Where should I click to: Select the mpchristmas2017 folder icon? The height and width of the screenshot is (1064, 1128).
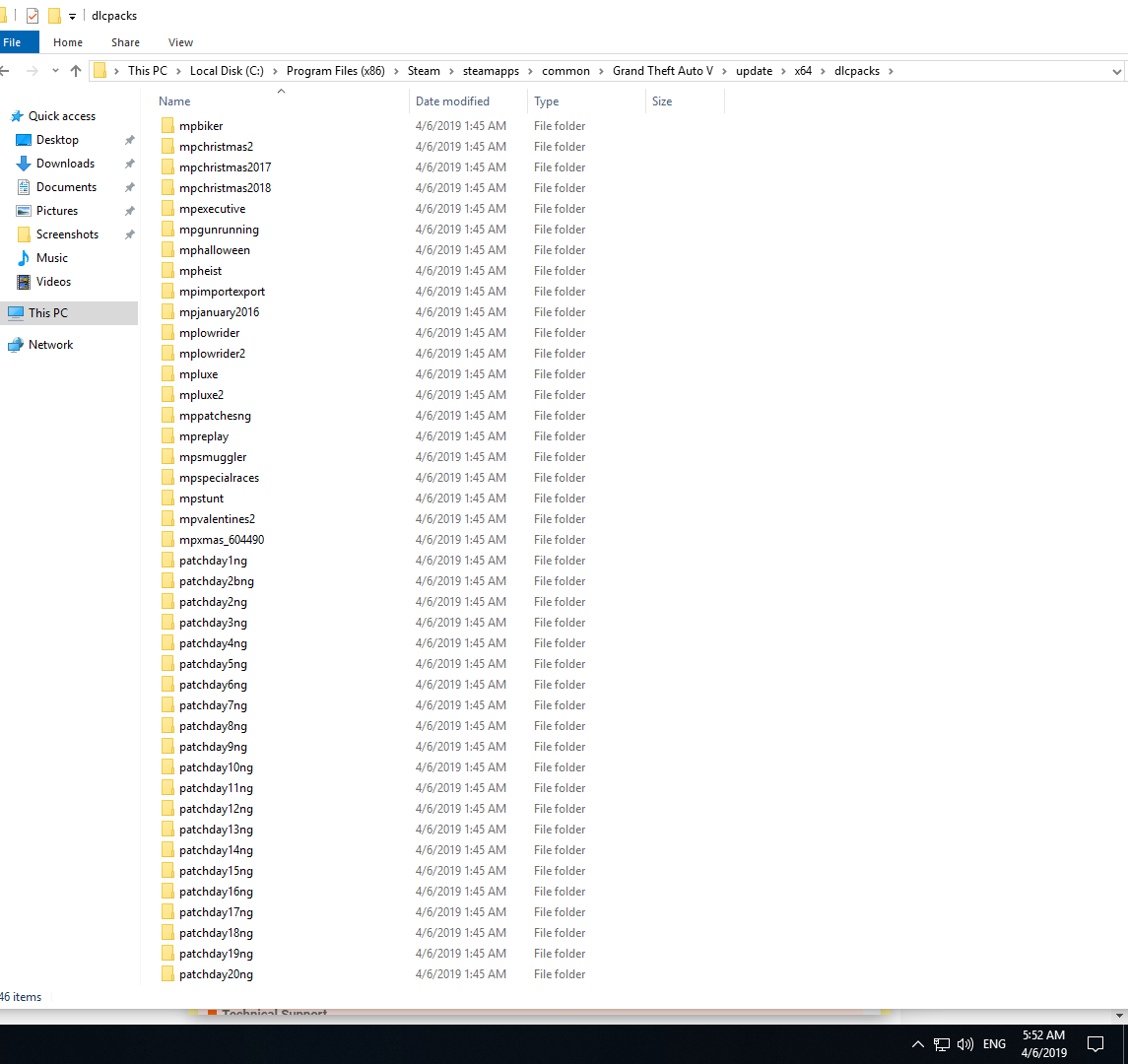(x=167, y=166)
